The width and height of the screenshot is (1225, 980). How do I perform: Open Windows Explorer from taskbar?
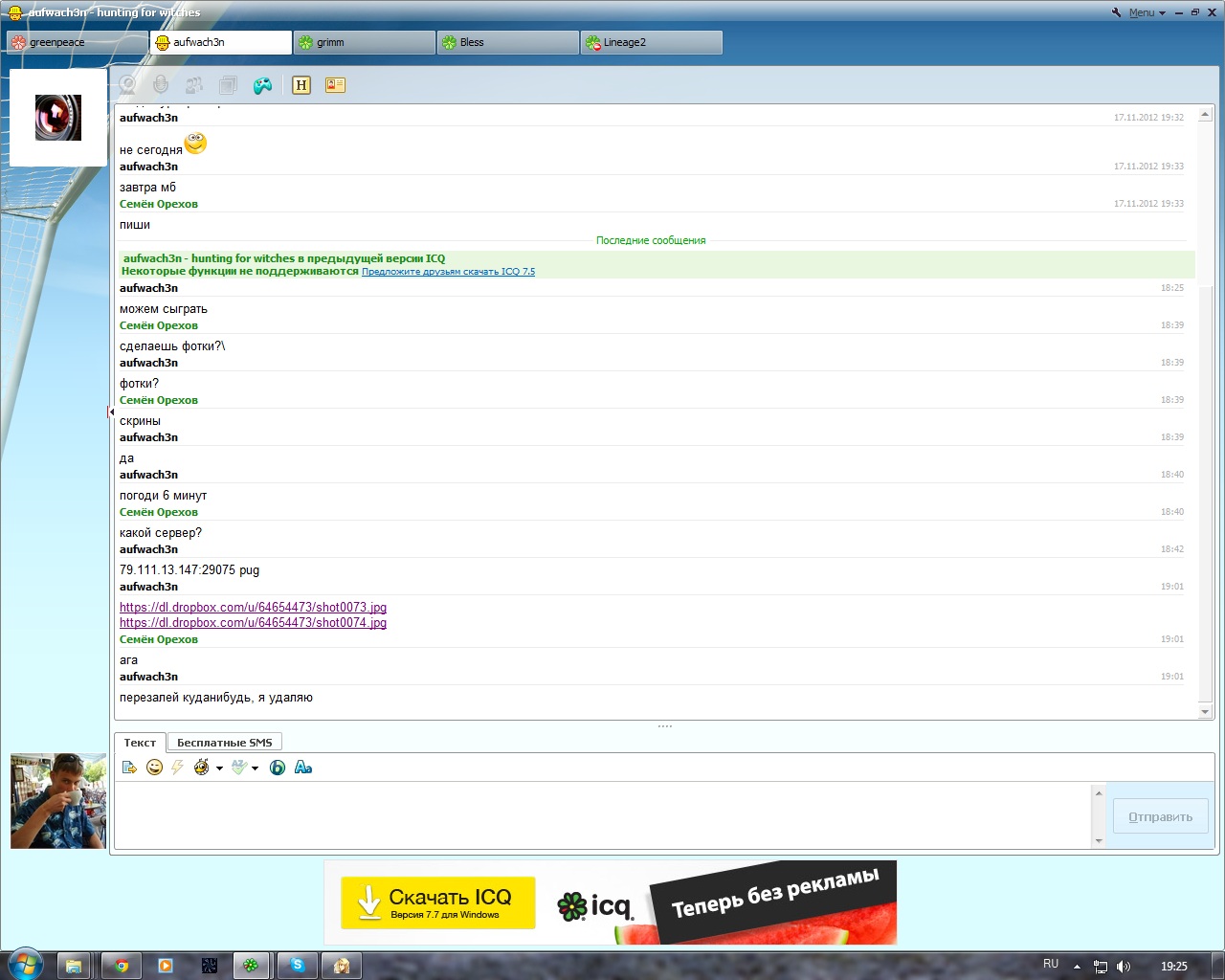[74, 966]
